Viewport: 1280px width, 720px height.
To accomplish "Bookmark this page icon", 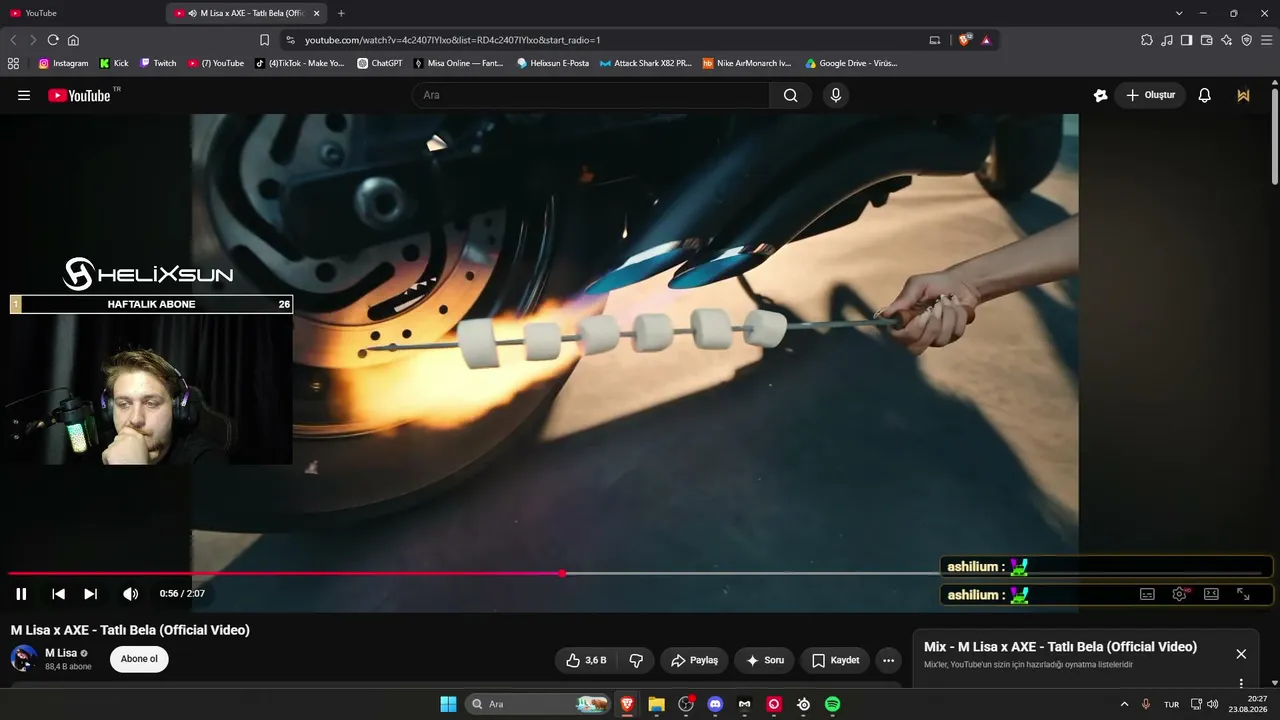I will 264,40.
